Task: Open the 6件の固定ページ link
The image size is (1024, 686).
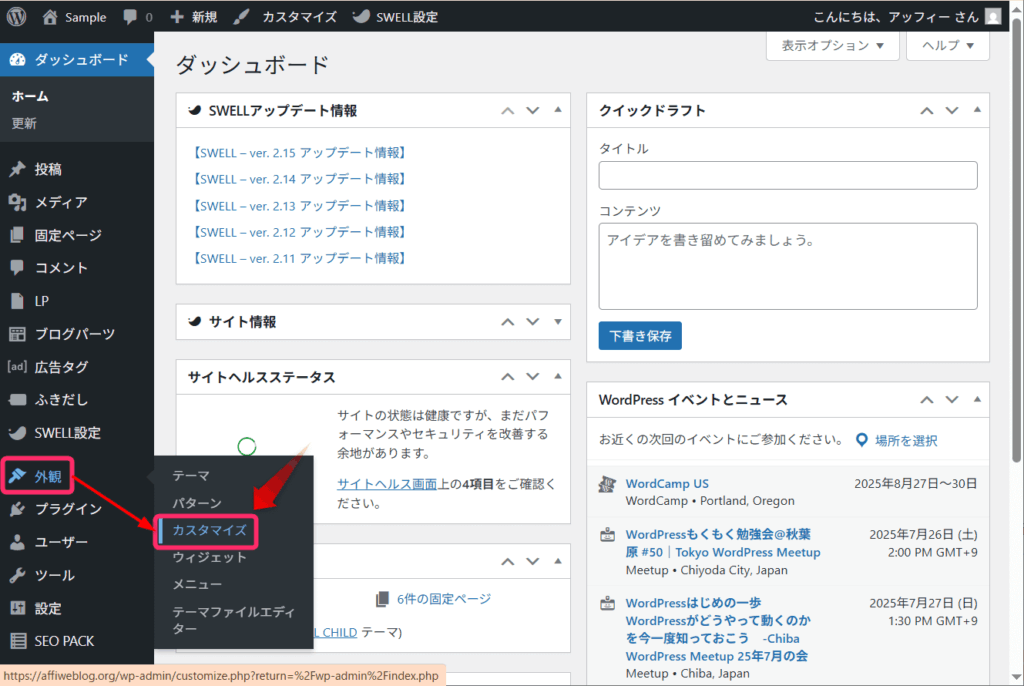Action: [444, 599]
